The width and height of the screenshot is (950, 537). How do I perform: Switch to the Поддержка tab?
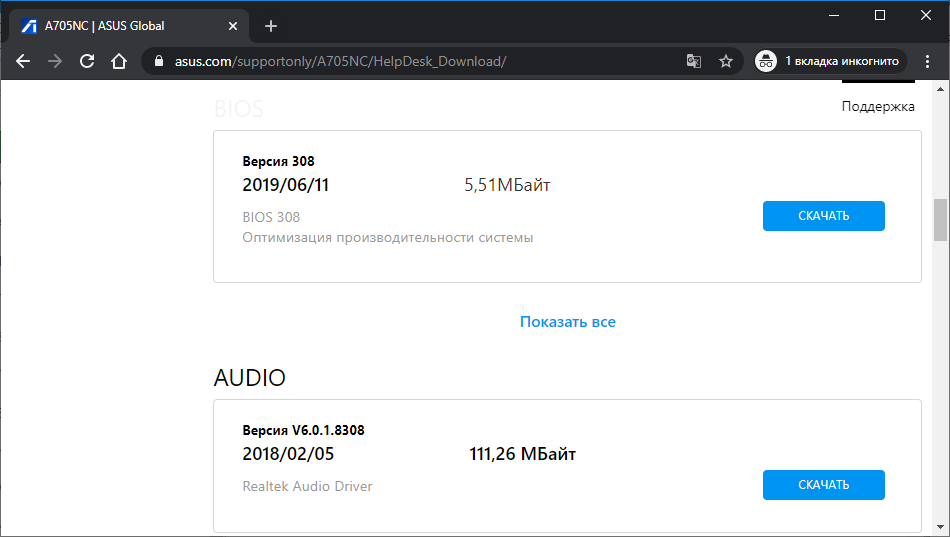pos(877,106)
